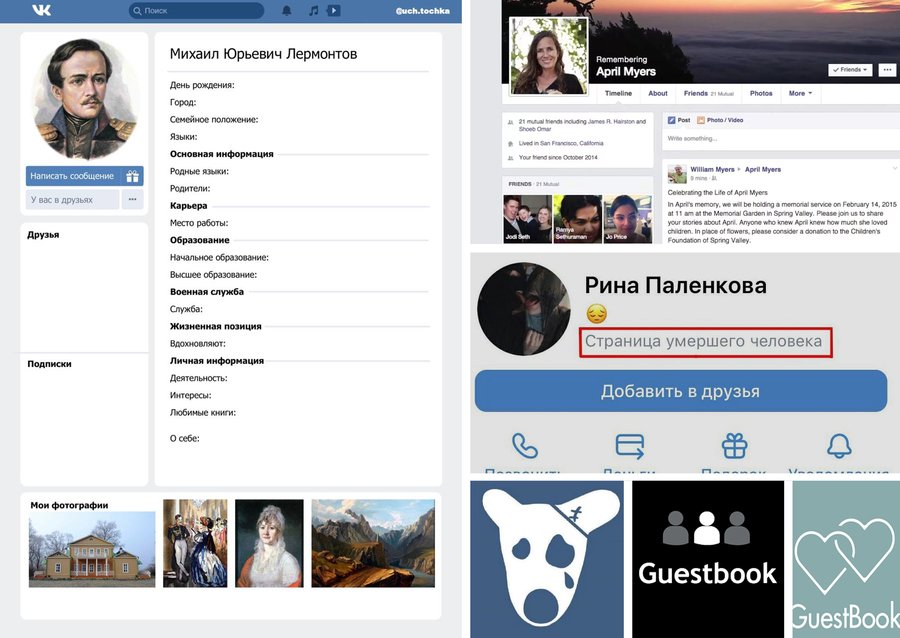
Task: Click the "Военная служба" section heading
Action: [207, 291]
